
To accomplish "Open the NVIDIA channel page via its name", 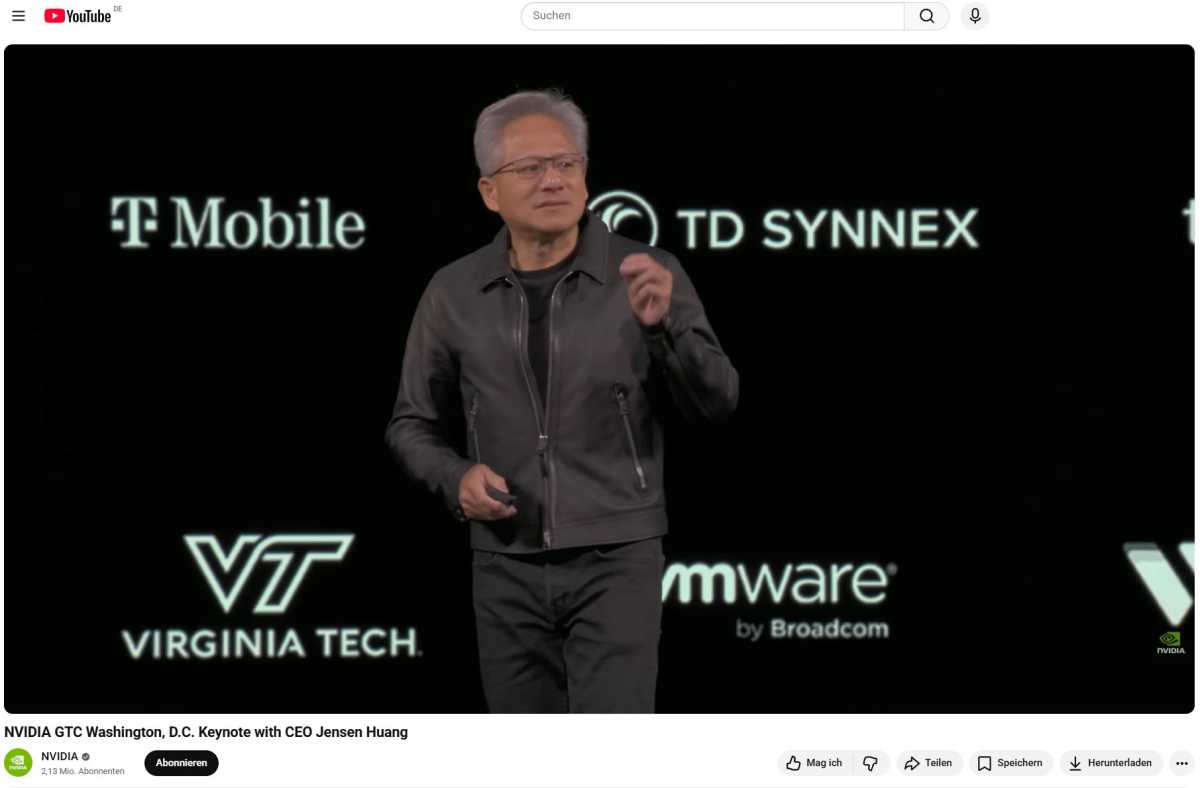I will point(58,756).
